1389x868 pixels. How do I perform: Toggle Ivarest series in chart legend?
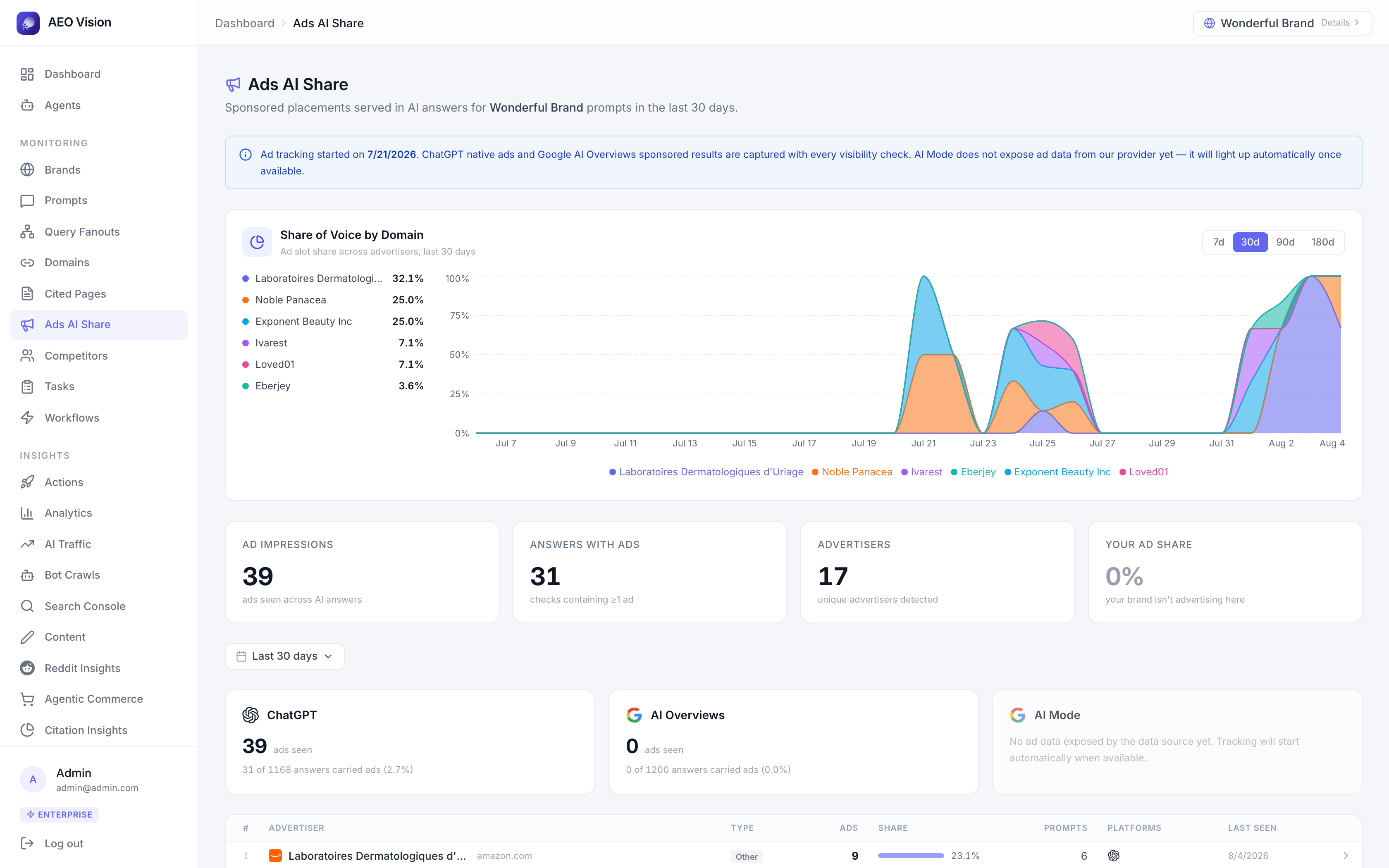tap(921, 472)
